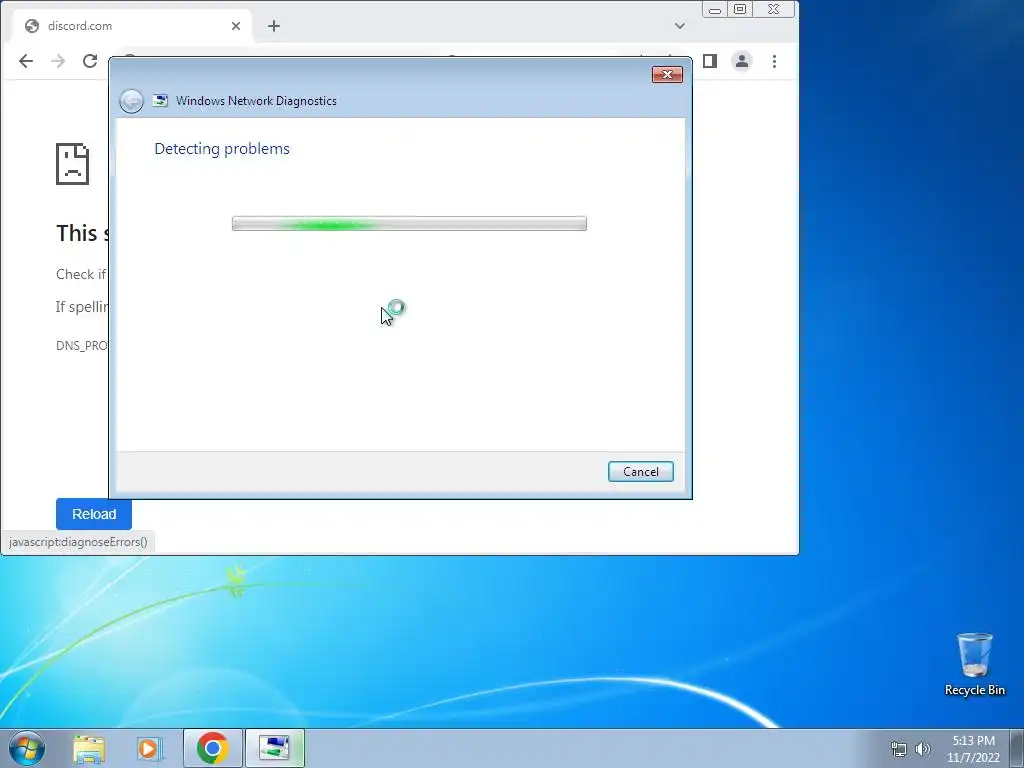This screenshot has width=1024, height=768.
Task: Close the discord.com tab
Action: click(x=236, y=26)
